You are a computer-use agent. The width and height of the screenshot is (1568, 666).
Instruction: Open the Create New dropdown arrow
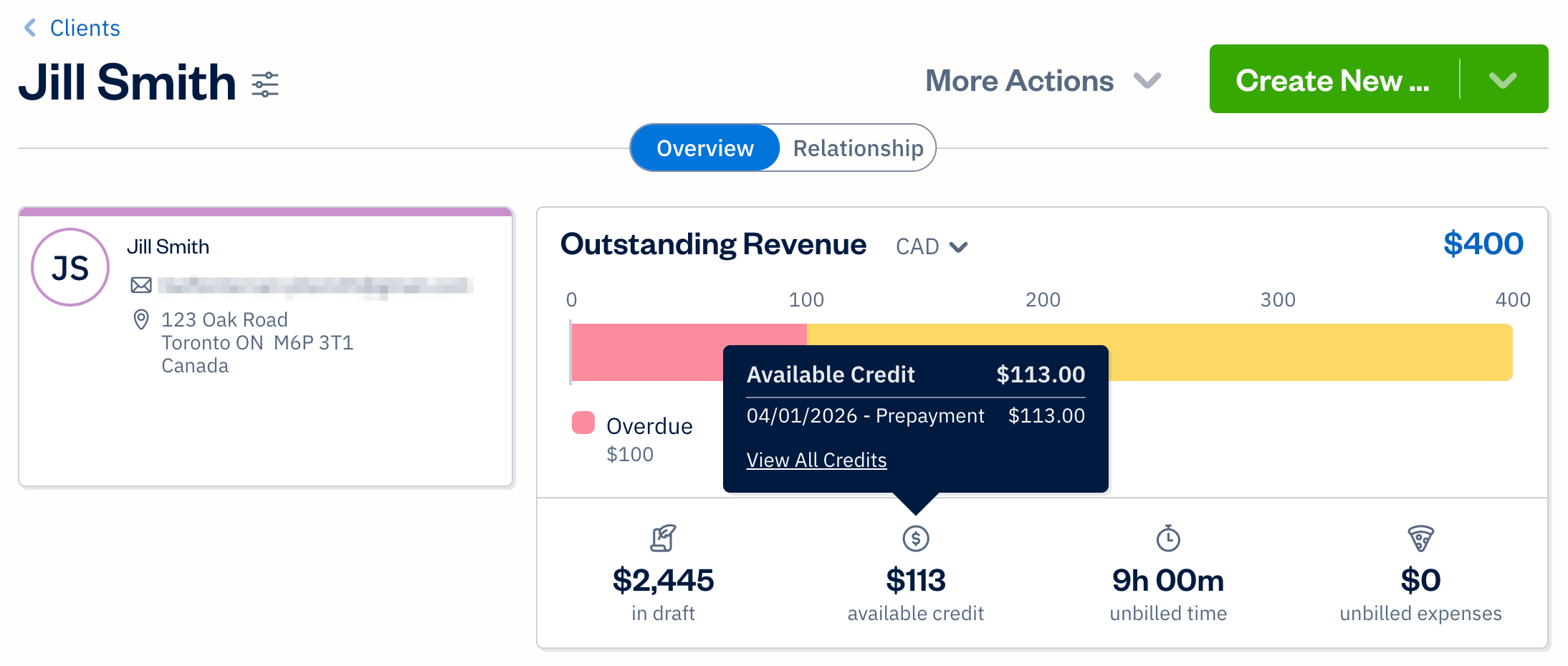(1504, 79)
